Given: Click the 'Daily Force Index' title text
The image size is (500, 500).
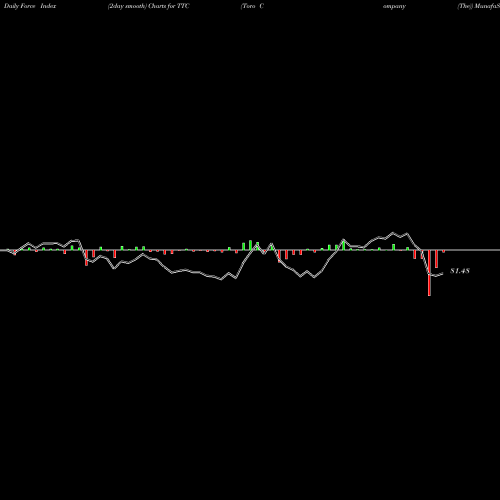Looking at the screenshot, I should [x=30, y=6].
